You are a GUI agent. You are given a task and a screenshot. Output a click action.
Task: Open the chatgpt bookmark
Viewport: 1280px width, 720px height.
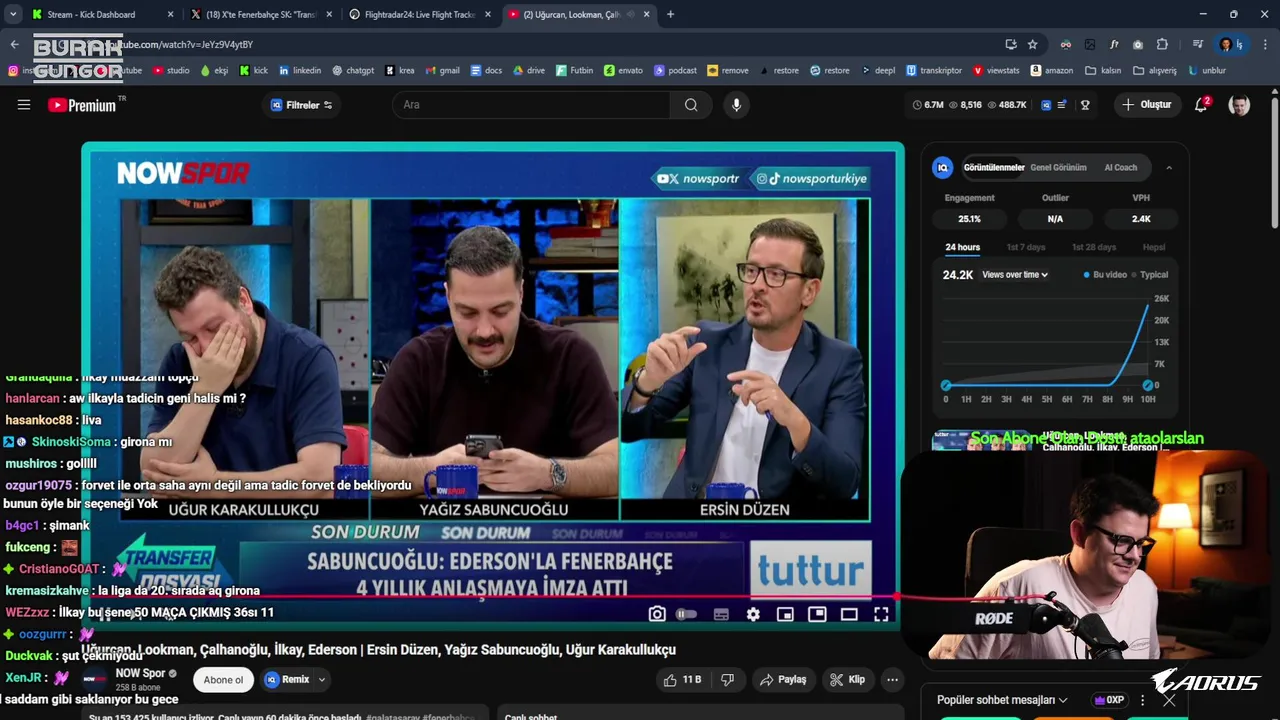[353, 71]
